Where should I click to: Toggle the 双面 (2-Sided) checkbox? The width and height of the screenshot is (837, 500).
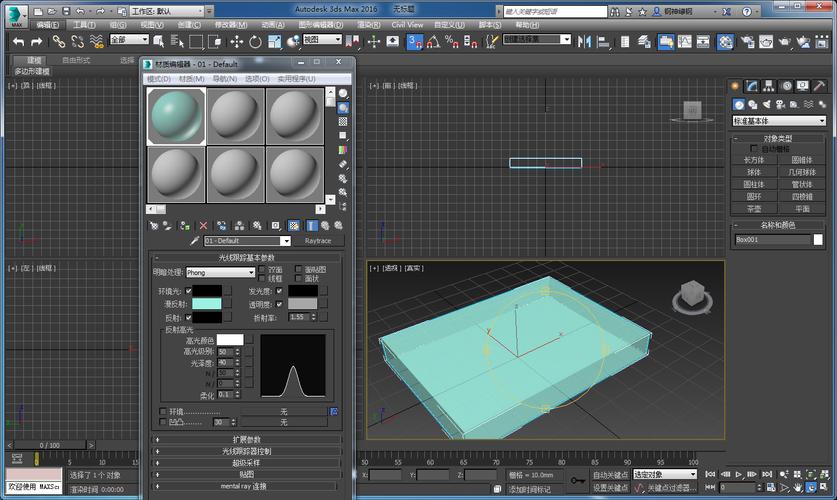263,270
